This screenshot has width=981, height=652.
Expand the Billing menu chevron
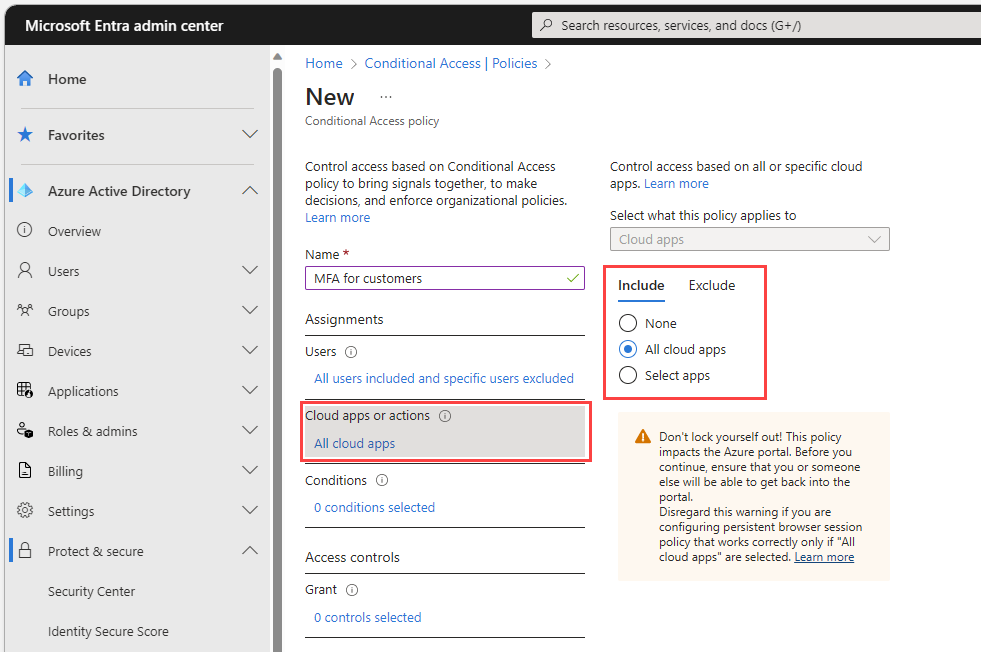click(x=250, y=471)
